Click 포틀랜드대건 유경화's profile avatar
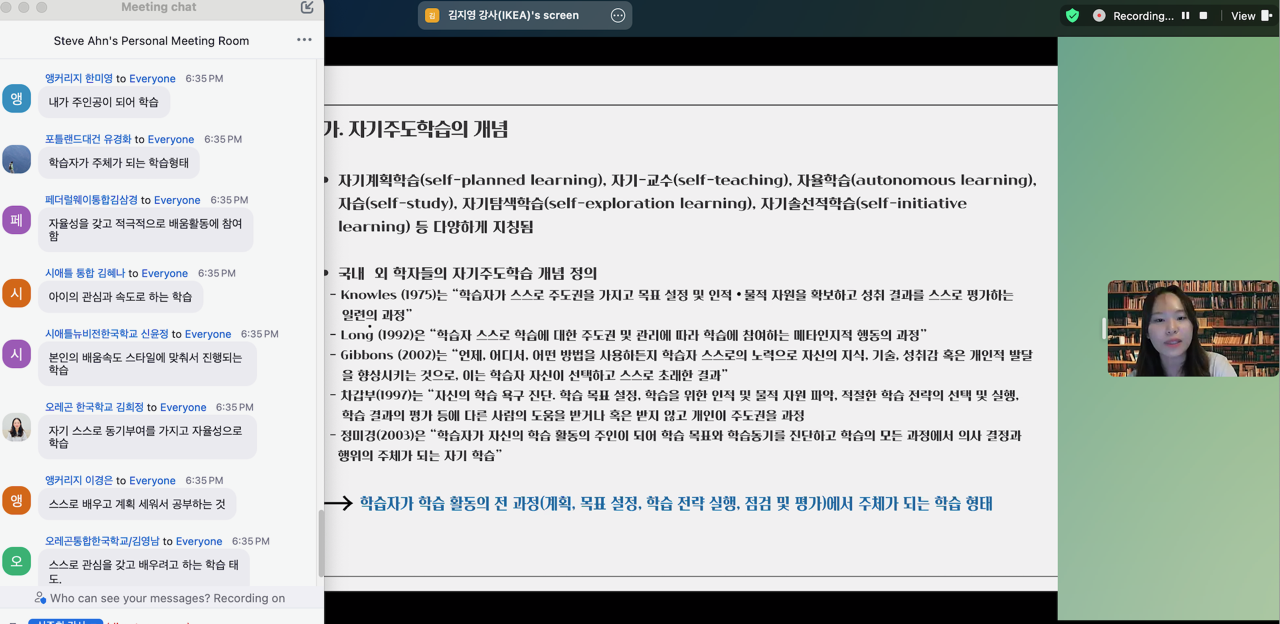This screenshot has width=1280, height=624. point(16,159)
